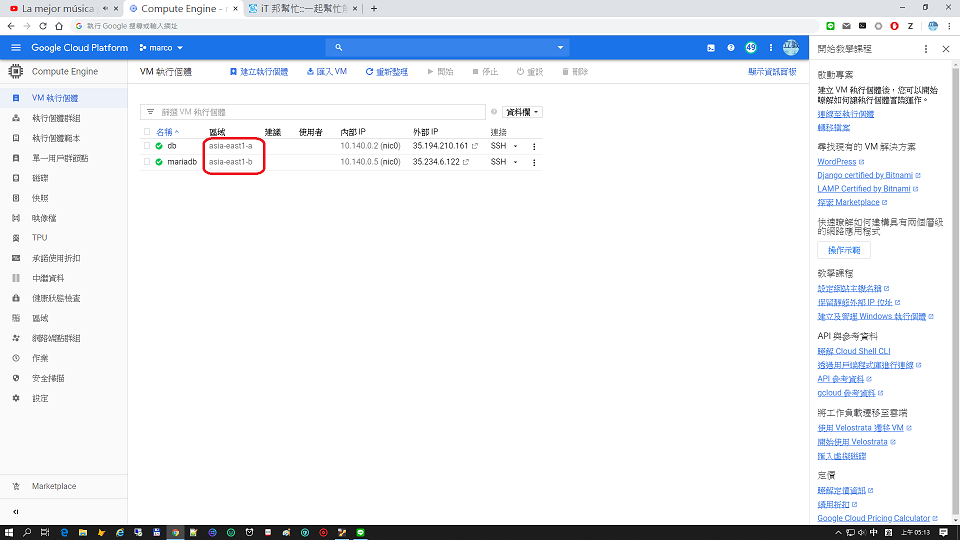Open the 資料欄 columns dropdown
Viewport: 960px width, 540px height.
pyautogui.click(x=522, y=112)
